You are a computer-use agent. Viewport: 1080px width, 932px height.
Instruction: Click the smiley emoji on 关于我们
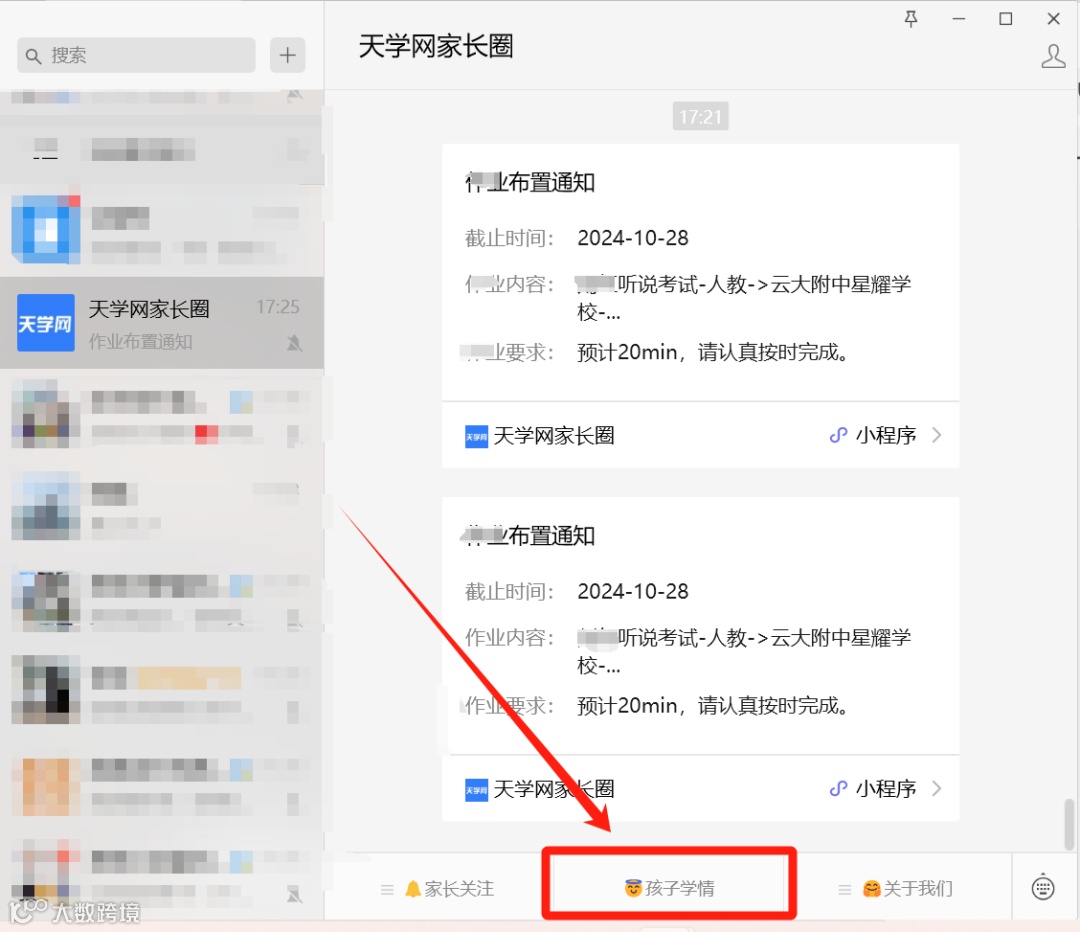point(871,889)
